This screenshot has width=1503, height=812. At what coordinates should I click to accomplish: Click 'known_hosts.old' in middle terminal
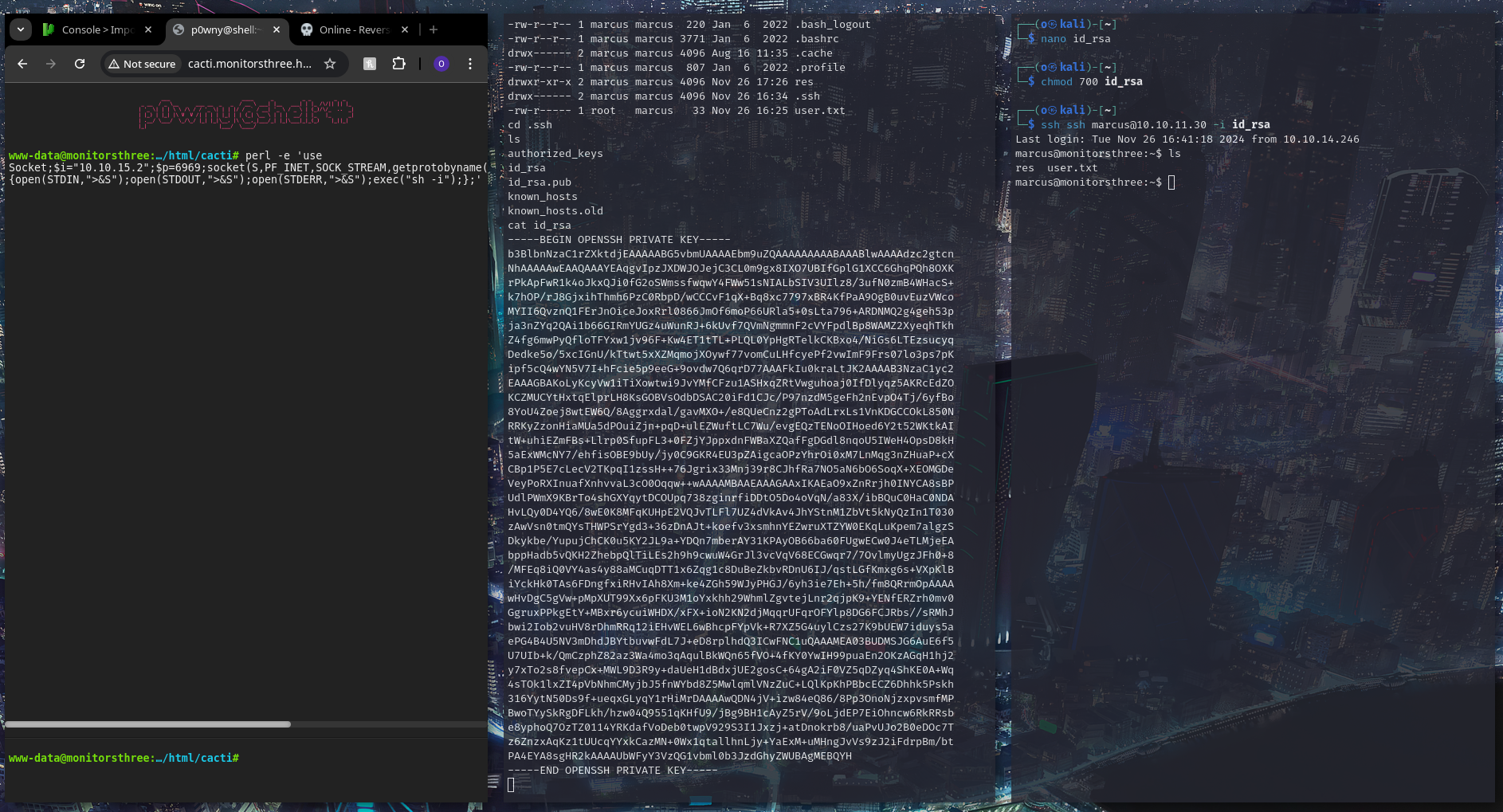tap(555, 211)
